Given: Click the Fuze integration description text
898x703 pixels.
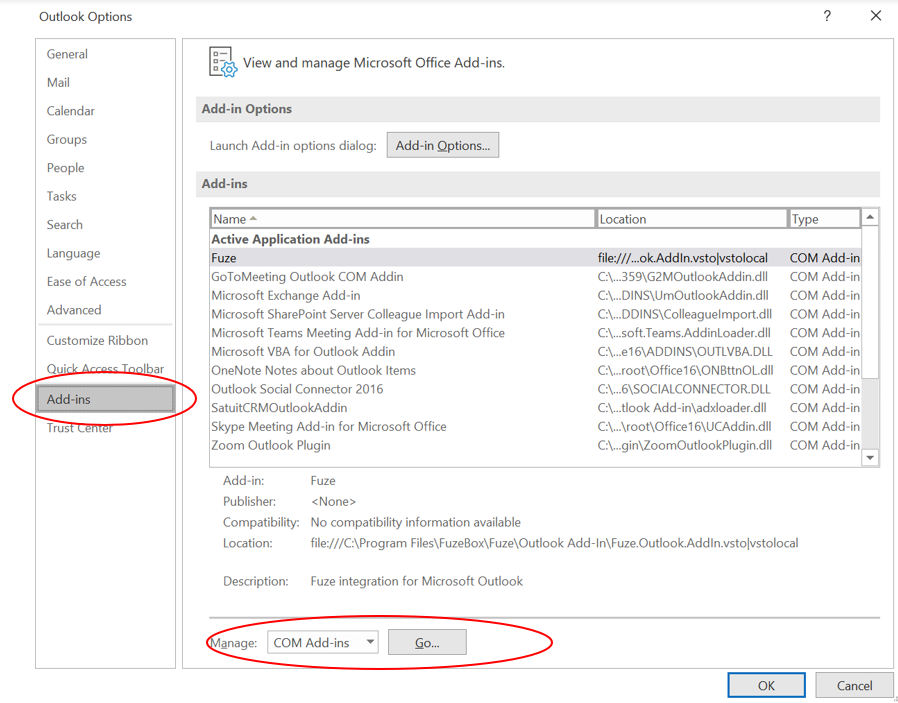Looking at the screenshot, I should coord(416,582).
